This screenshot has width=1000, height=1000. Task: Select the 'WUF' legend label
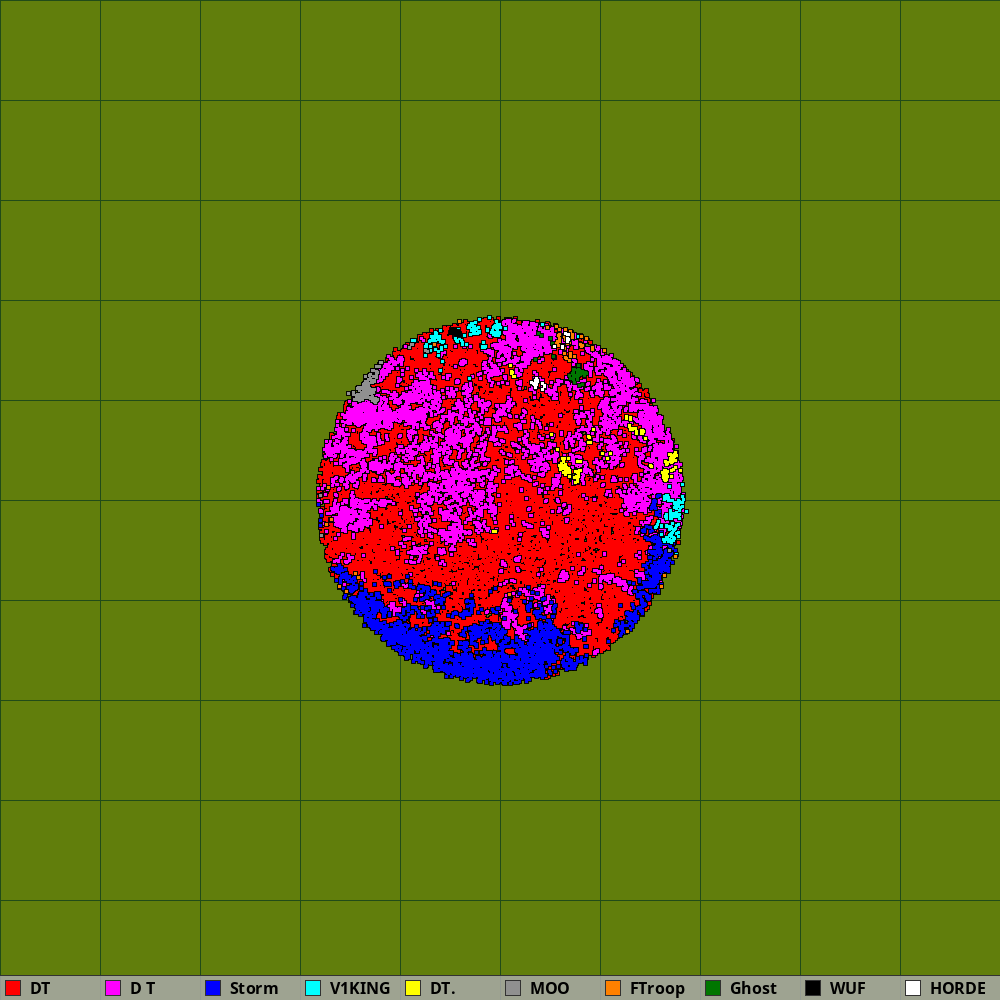[848, 988]
